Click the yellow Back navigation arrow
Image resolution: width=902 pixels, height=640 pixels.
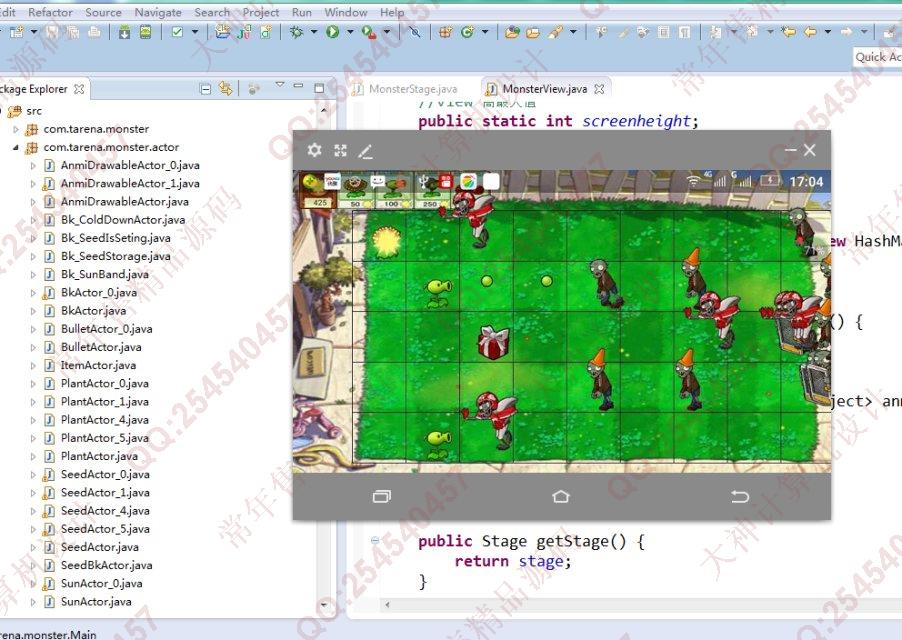(811, 32)
